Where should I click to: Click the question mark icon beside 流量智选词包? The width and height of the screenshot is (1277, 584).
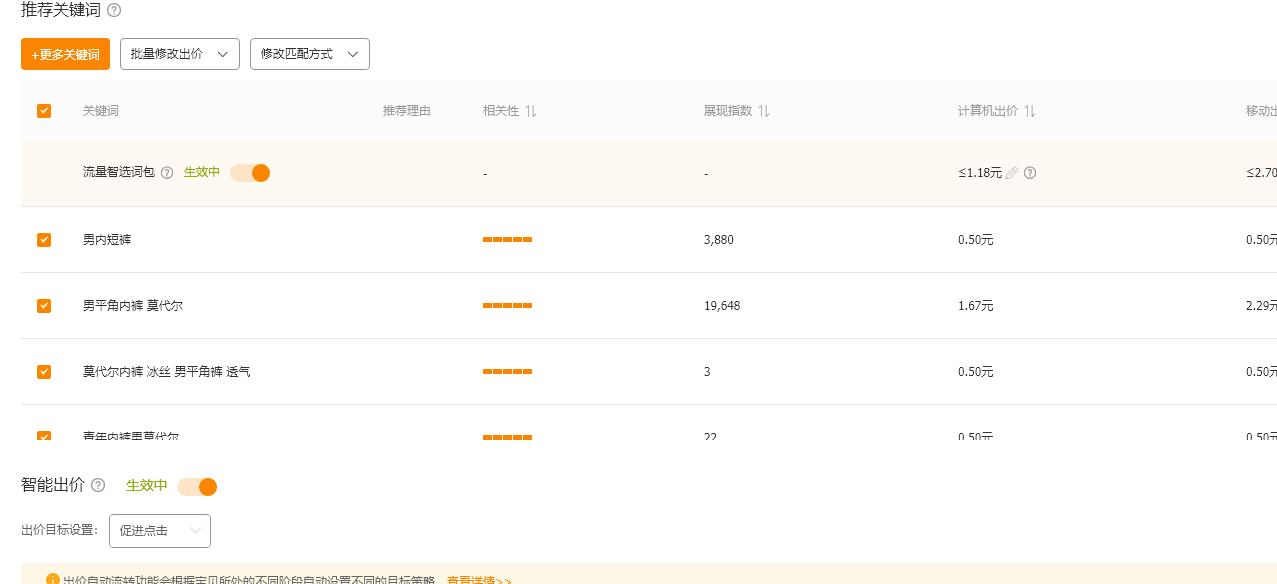(166, 172)
